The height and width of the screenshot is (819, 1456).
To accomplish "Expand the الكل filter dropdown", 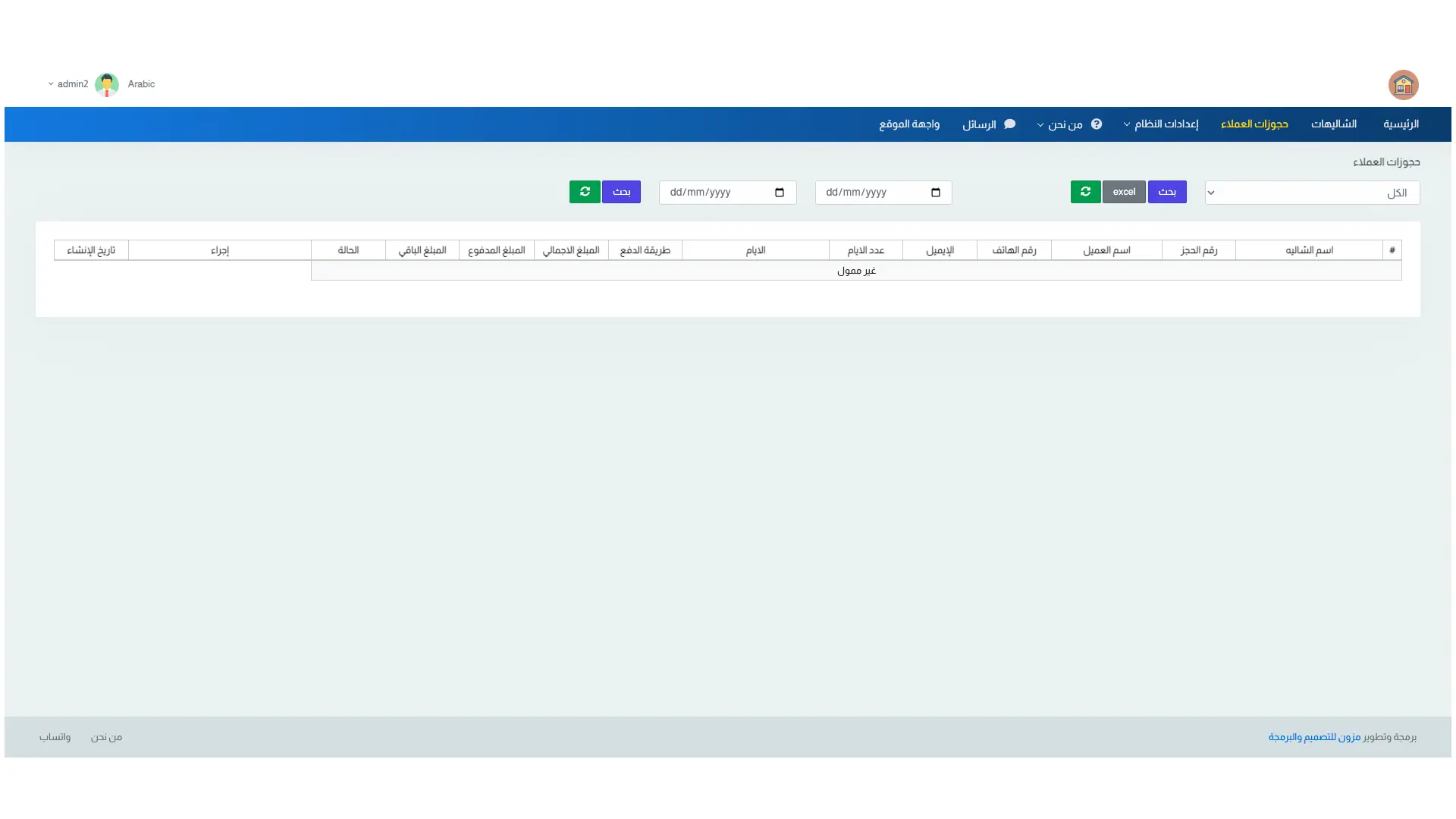I will (x=1312, y=193).
